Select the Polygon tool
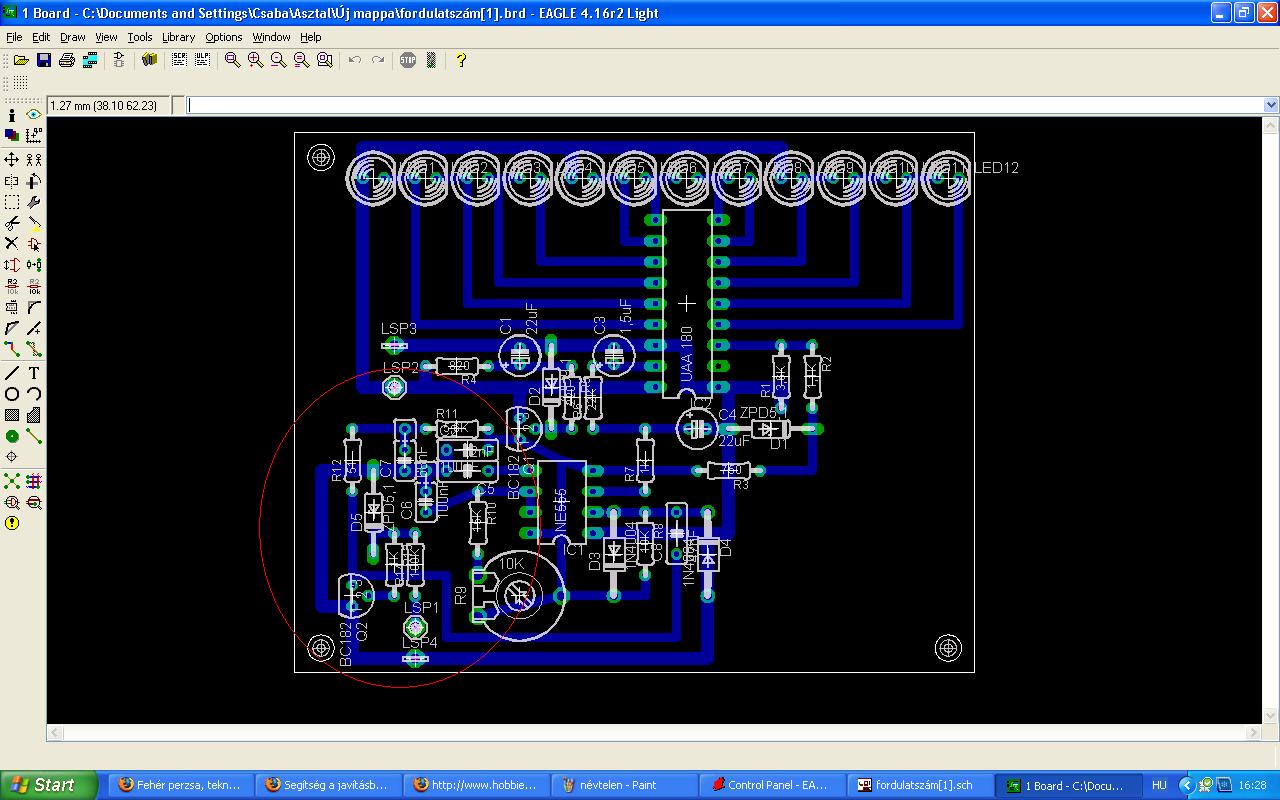This screenshot has height=800, width=1280. 34,415
